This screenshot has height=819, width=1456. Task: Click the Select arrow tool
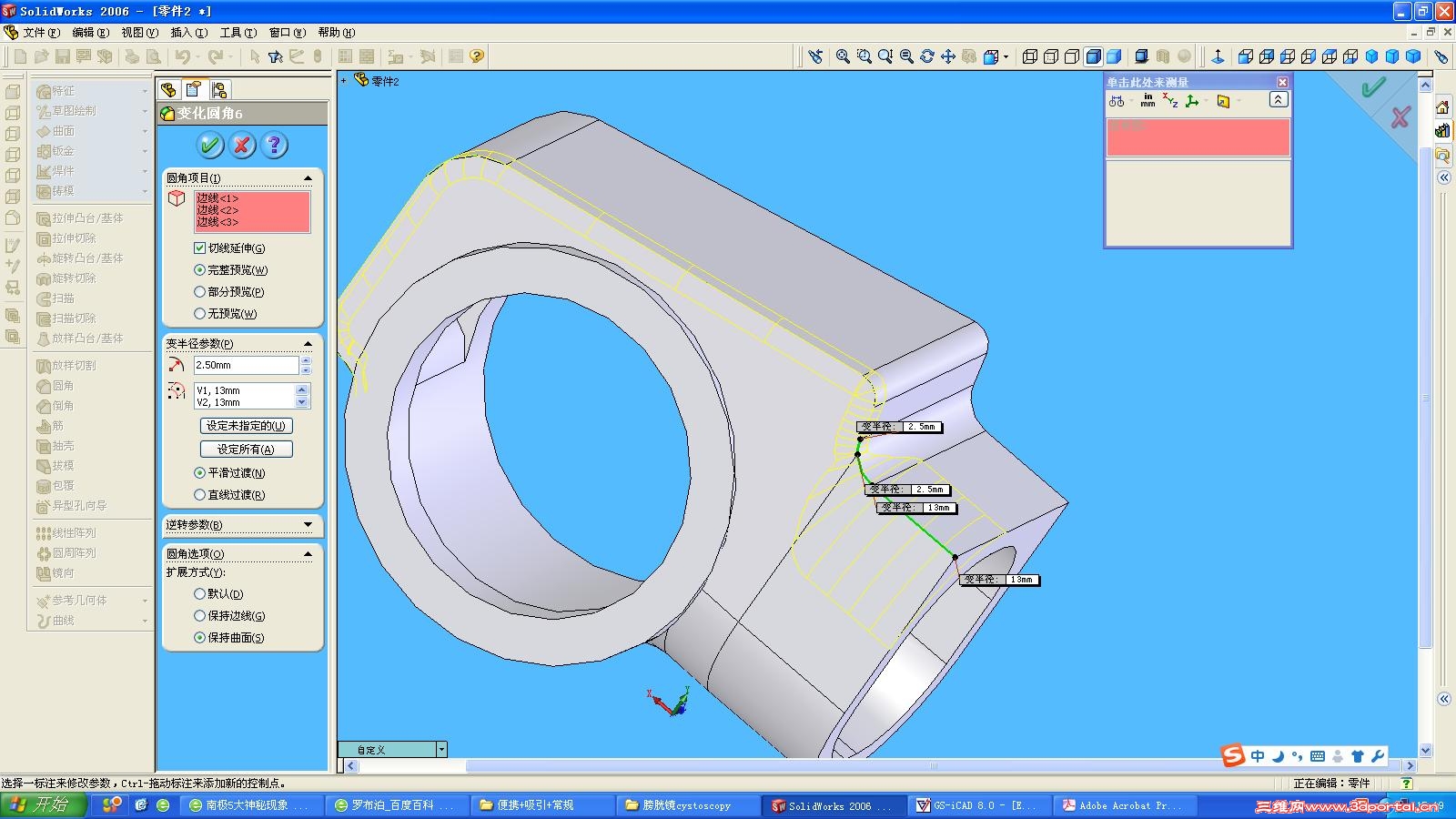pos(255,56)
